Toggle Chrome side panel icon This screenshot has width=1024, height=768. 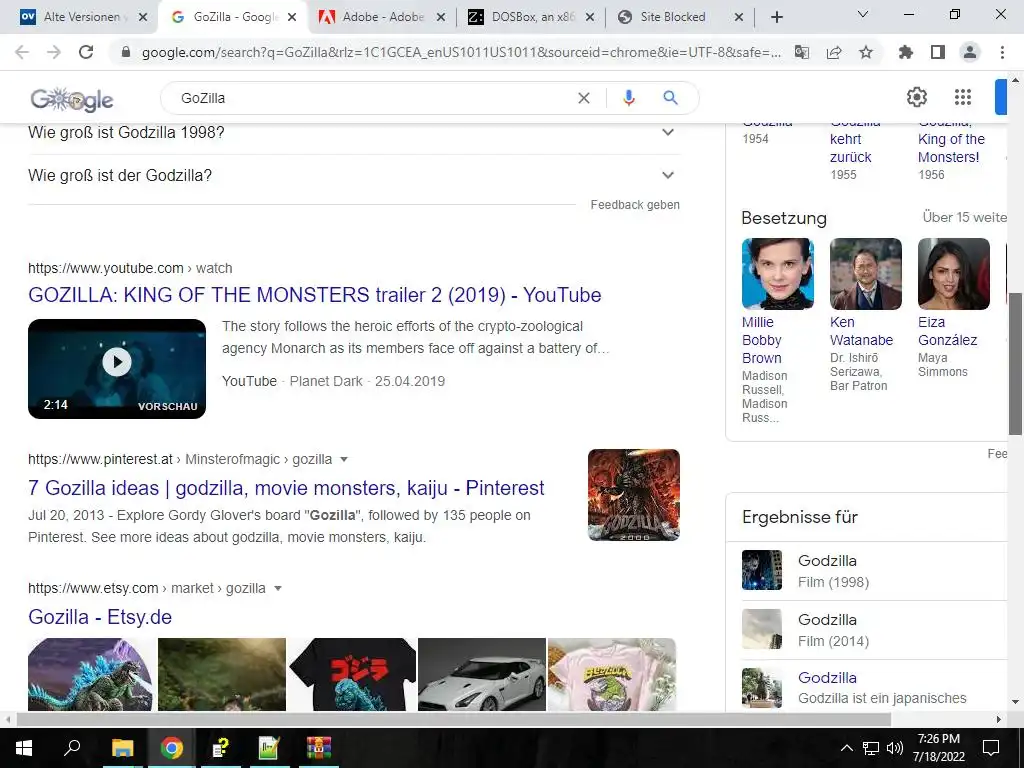pyautogui.click(x=938, y=52)
